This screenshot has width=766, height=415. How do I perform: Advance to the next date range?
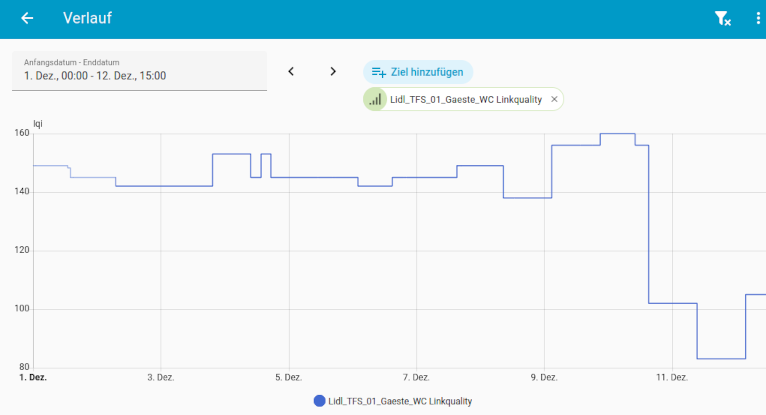tap(333, 71)
